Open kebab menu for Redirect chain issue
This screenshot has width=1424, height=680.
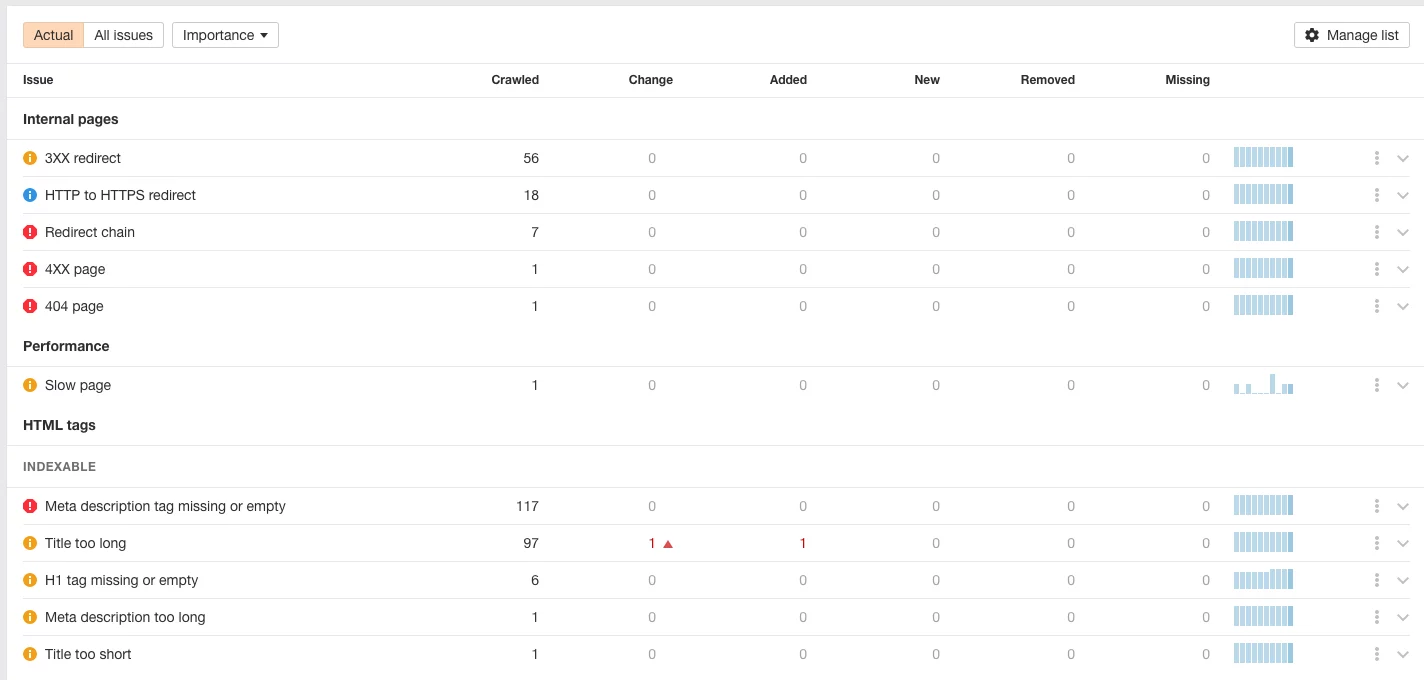click(x=1377, y=232)
